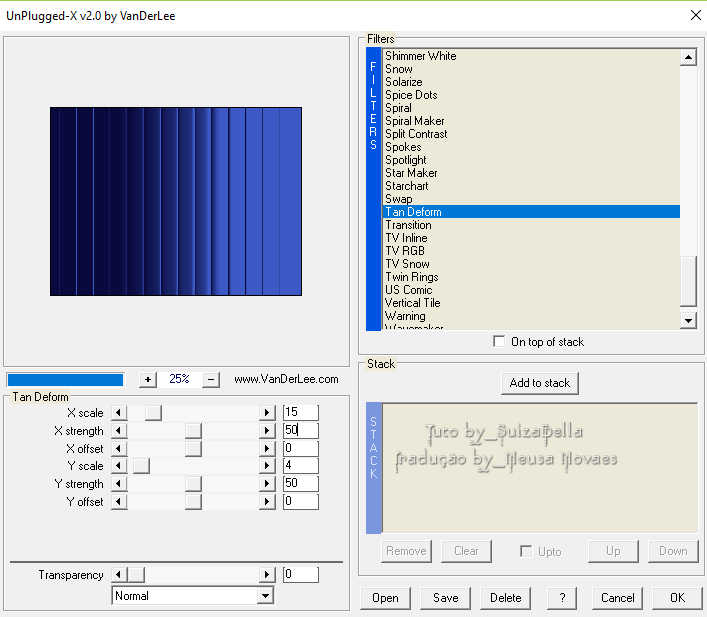Click X scale left arrow
This screenshot has width=707, height=617.
click(119, 413)
